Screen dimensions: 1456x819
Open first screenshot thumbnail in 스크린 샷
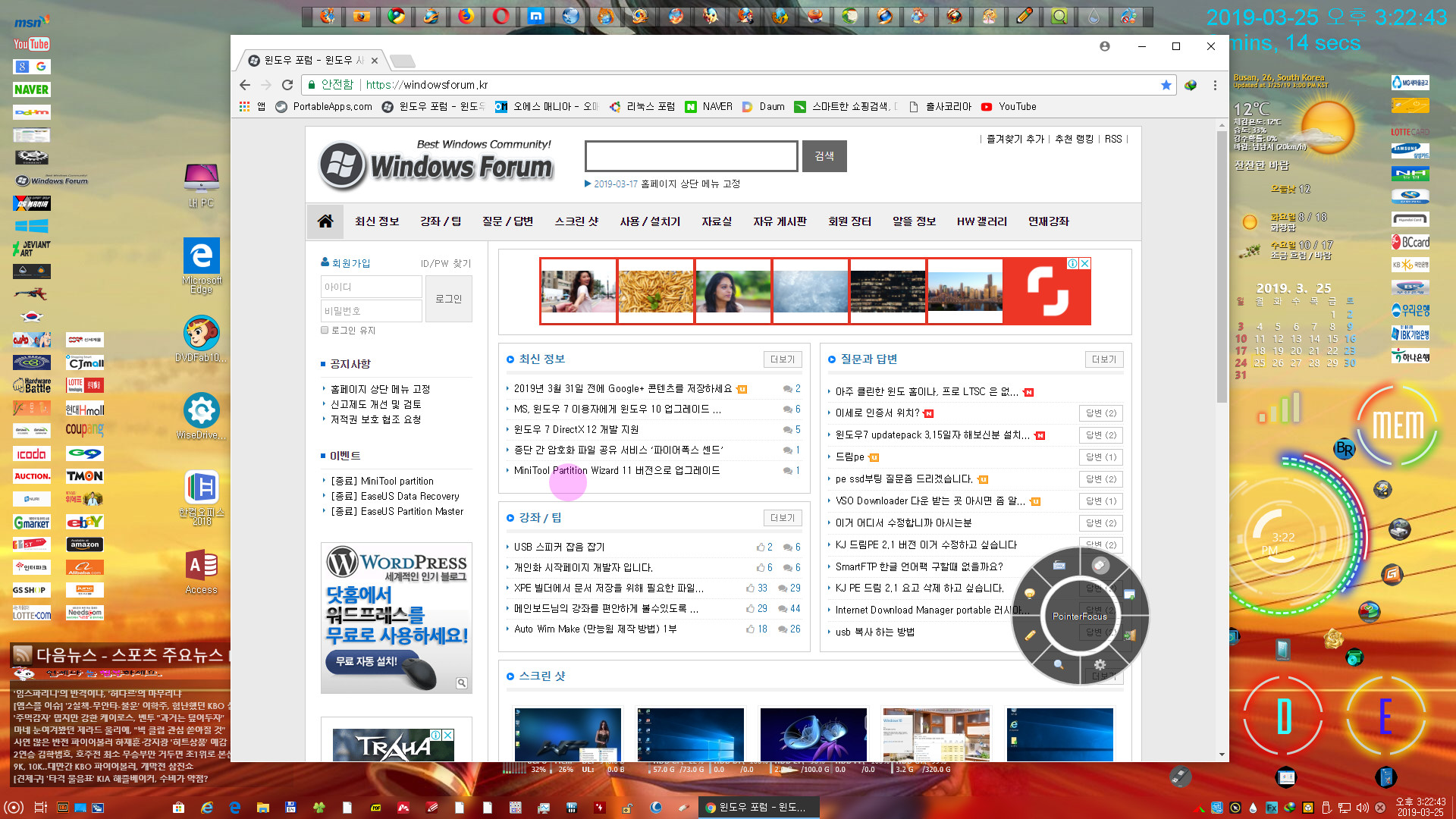click(567, 734)
